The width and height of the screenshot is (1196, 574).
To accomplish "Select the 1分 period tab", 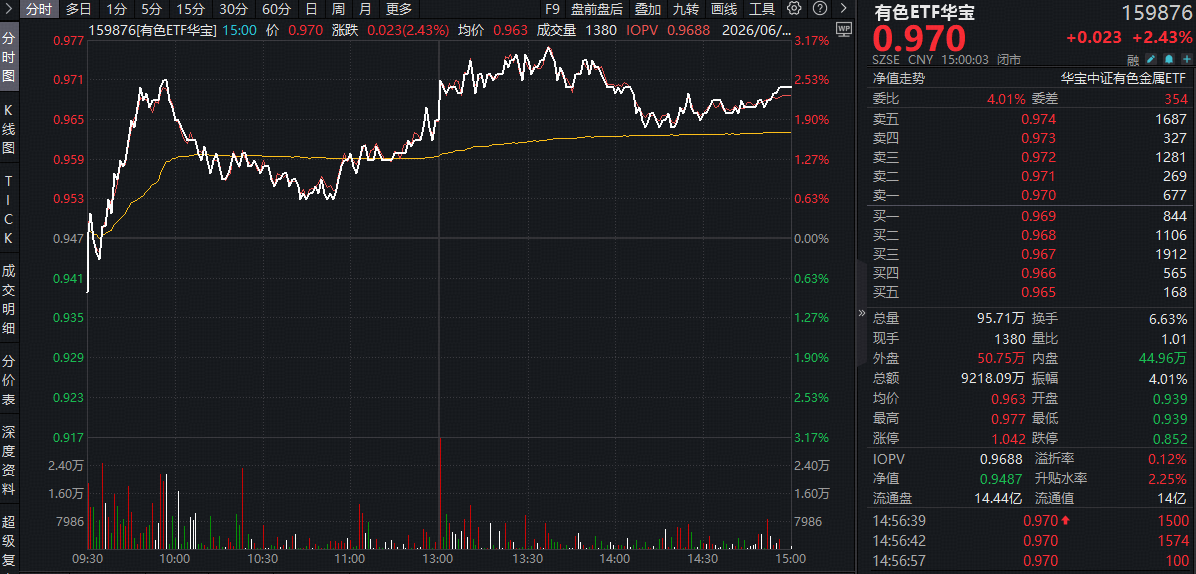I will [x=117, y=9].
